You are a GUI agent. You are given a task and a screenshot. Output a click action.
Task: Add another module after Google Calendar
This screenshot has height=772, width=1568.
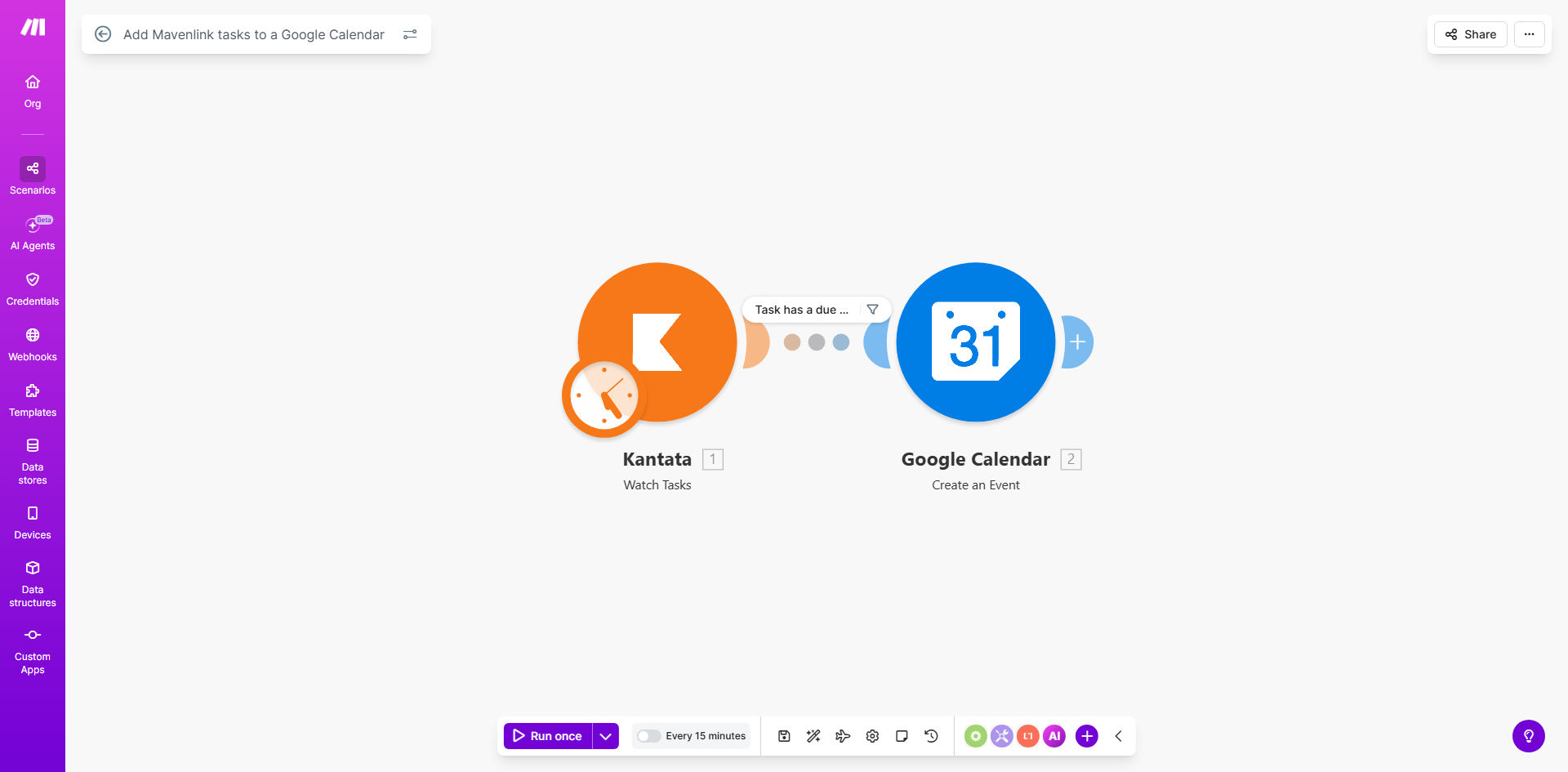pyautogui.click(x=1077, y=342)
